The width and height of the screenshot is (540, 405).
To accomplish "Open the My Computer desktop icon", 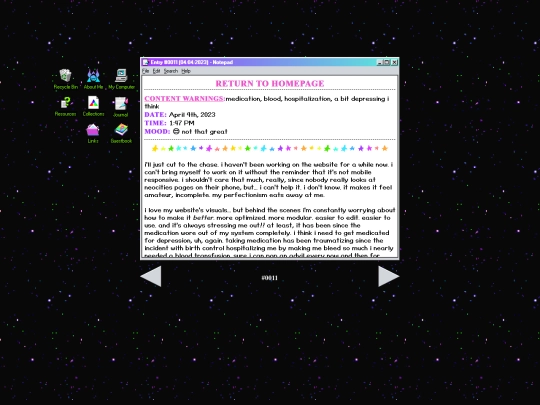I will tap(121, 79).
